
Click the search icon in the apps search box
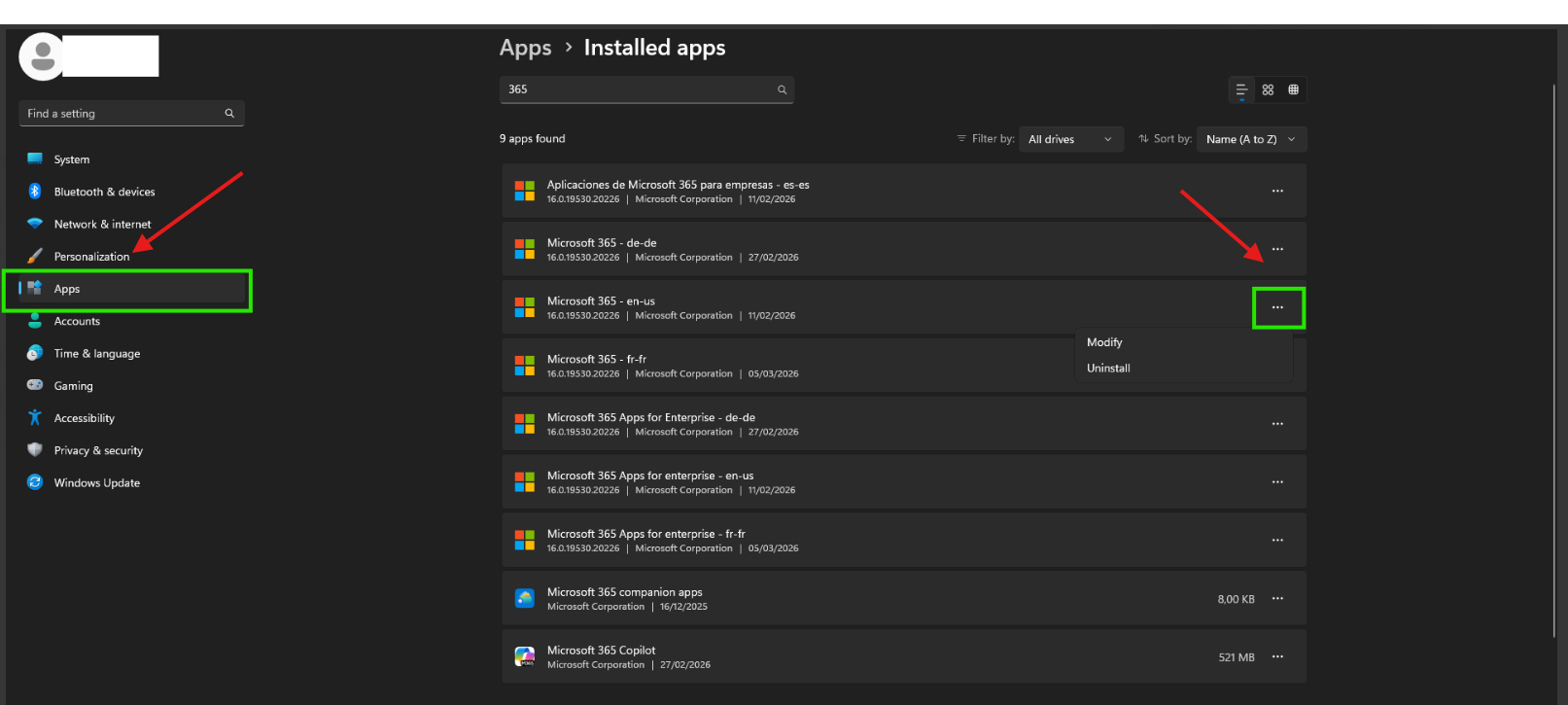tap(782, 89)
